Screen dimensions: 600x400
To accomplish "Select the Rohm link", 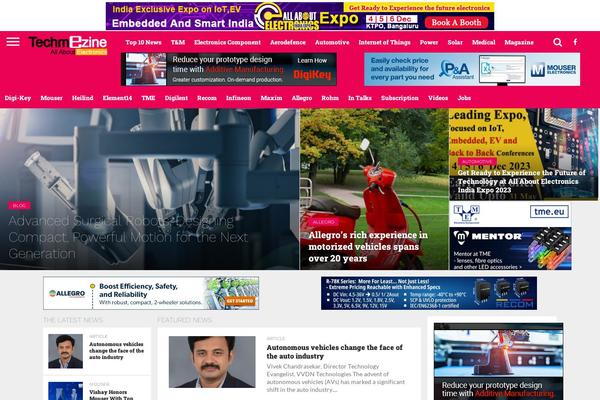I will [x=330, y=98].
